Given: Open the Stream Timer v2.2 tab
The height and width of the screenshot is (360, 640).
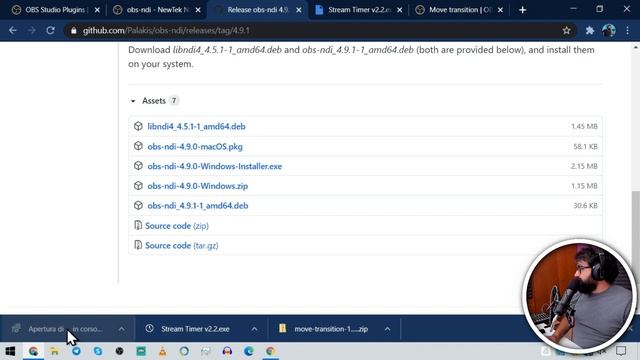Looking at the screenshot, I should coord(359,10).
